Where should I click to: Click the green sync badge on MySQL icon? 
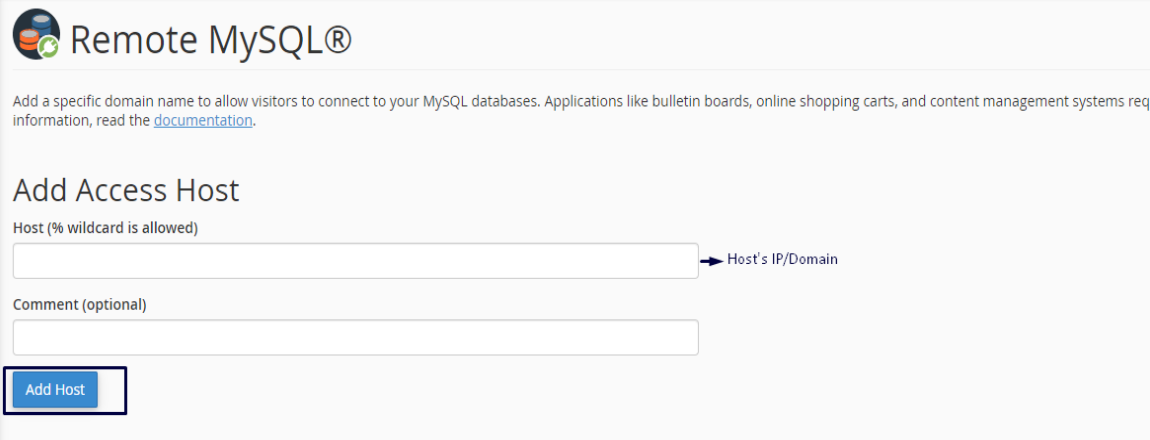point(49,47)
